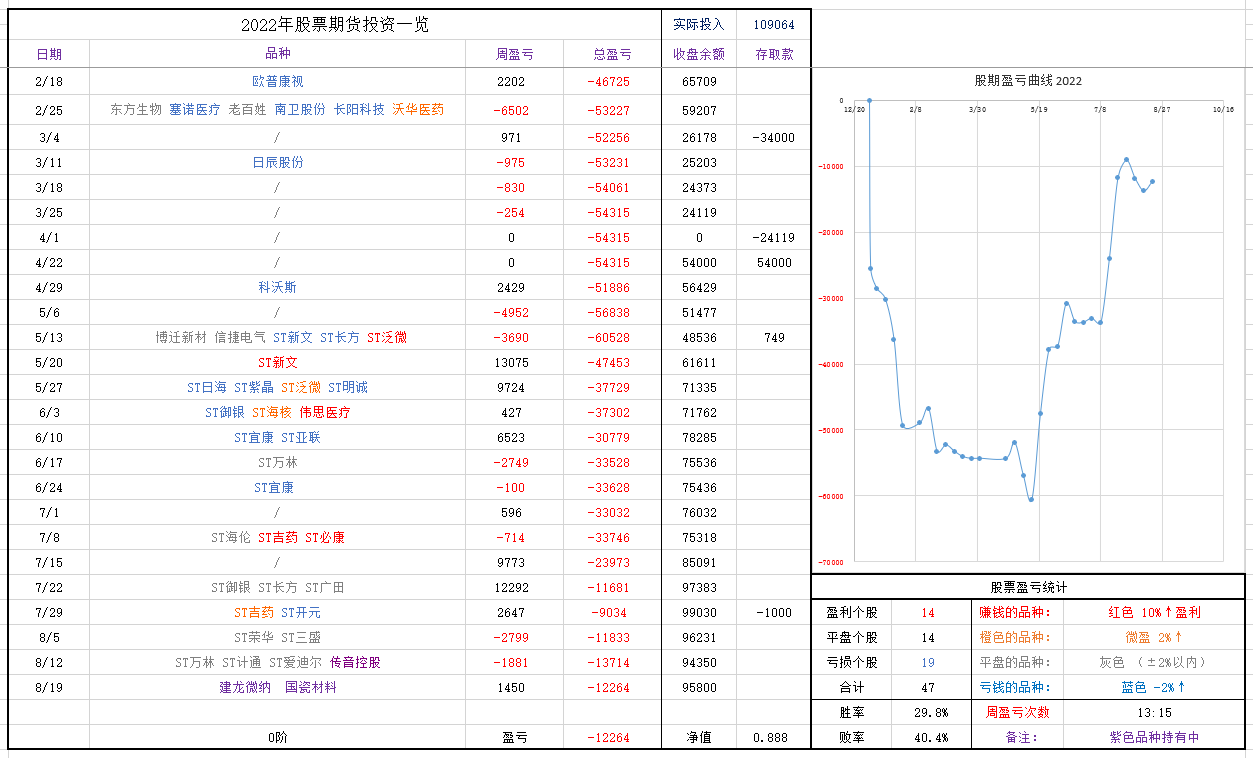The image size is (1253, 758).
Task: Click the stock name 欧普康视
Action: tap(277, 81)
